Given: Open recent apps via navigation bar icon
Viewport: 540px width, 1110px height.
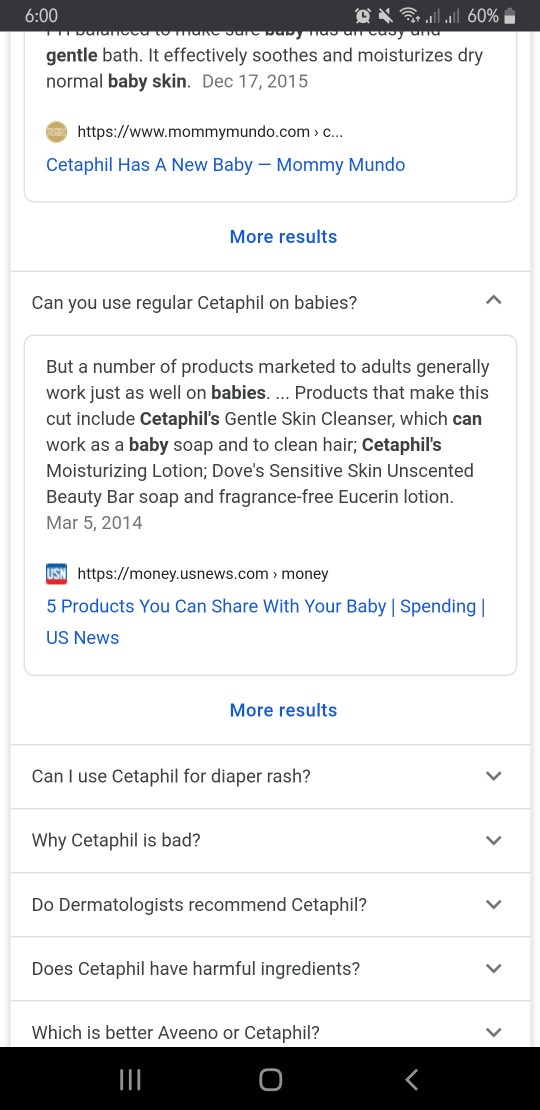Looking at the screenshot, I should 130,1079.
